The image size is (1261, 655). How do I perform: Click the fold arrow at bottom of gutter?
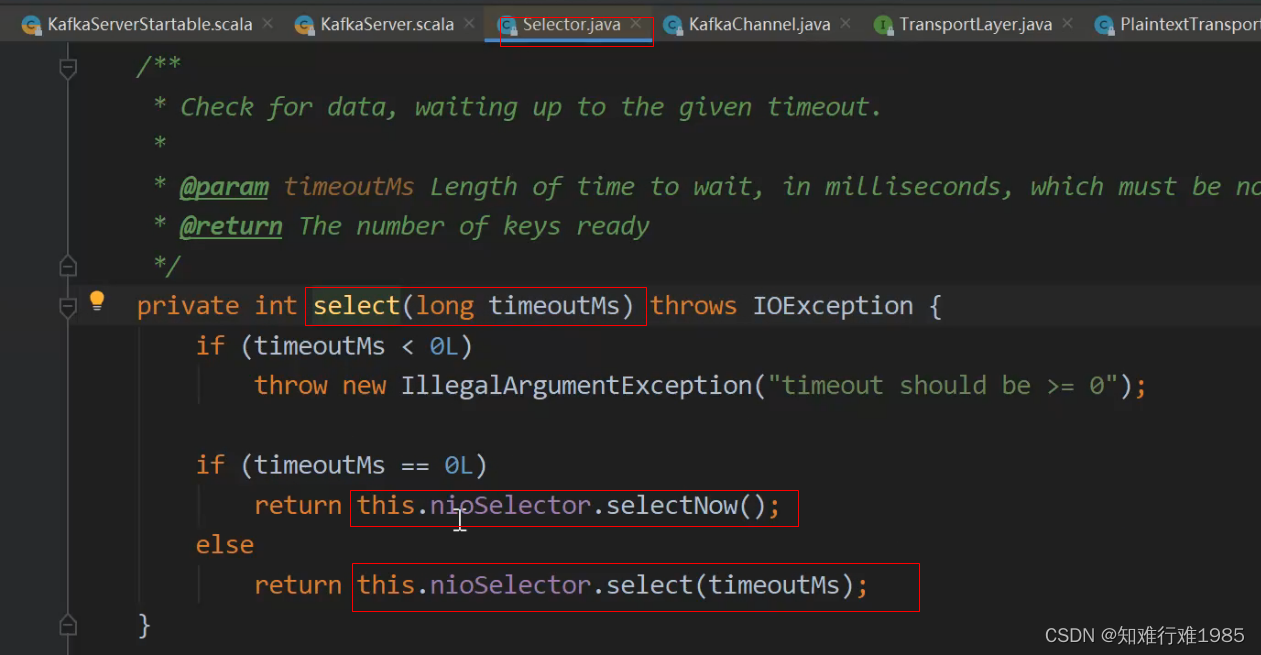(x=68, y=624)
